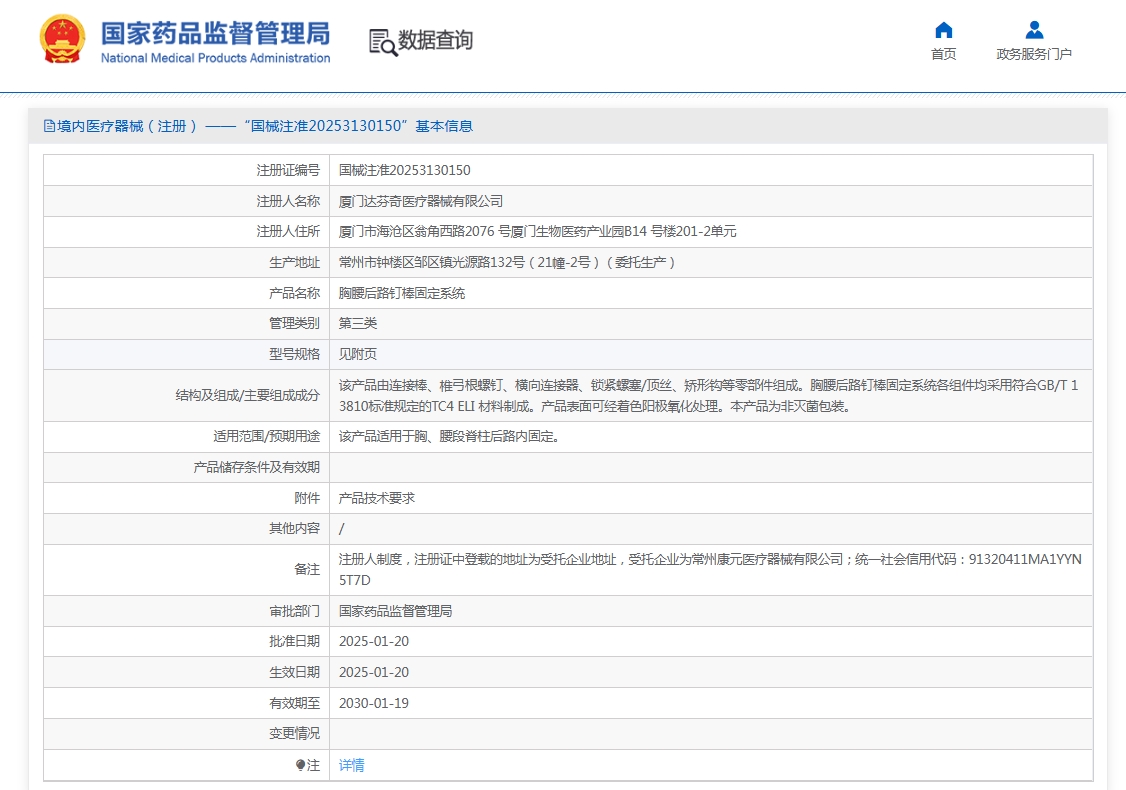The image size is (1126, 790).
Task: Click the 境内医疗器械（注册）基本信息 section heading
Action: [x=264, y=126]
